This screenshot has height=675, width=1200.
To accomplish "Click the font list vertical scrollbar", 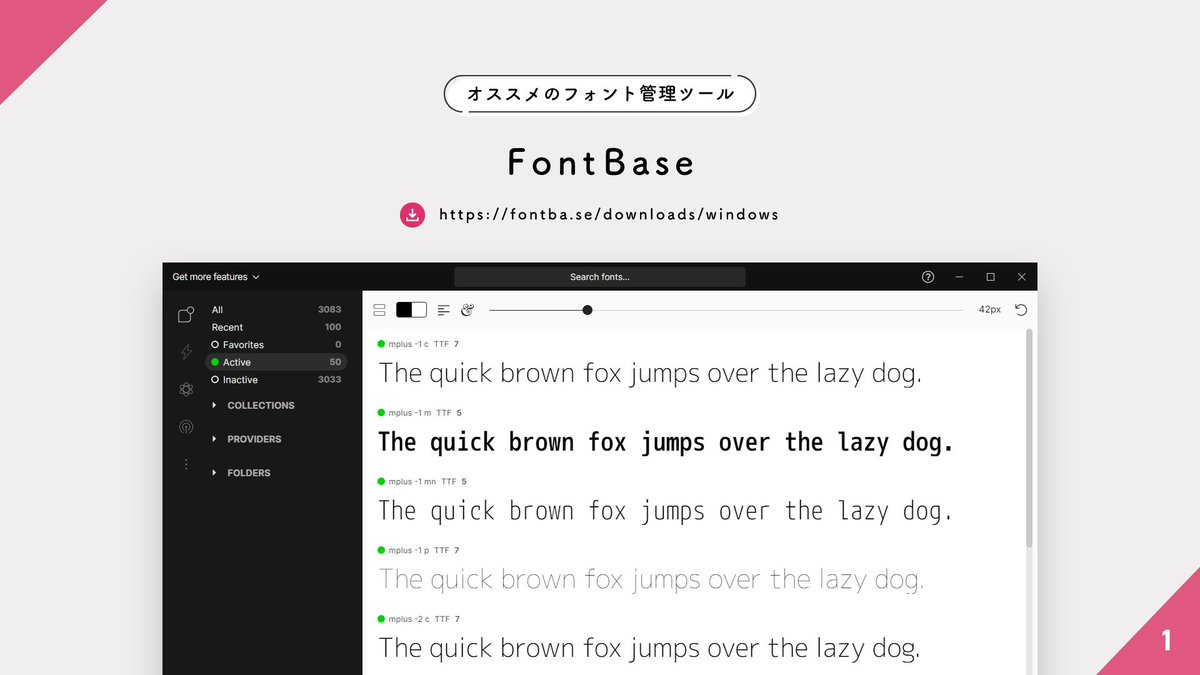I will click(1028, 438).
